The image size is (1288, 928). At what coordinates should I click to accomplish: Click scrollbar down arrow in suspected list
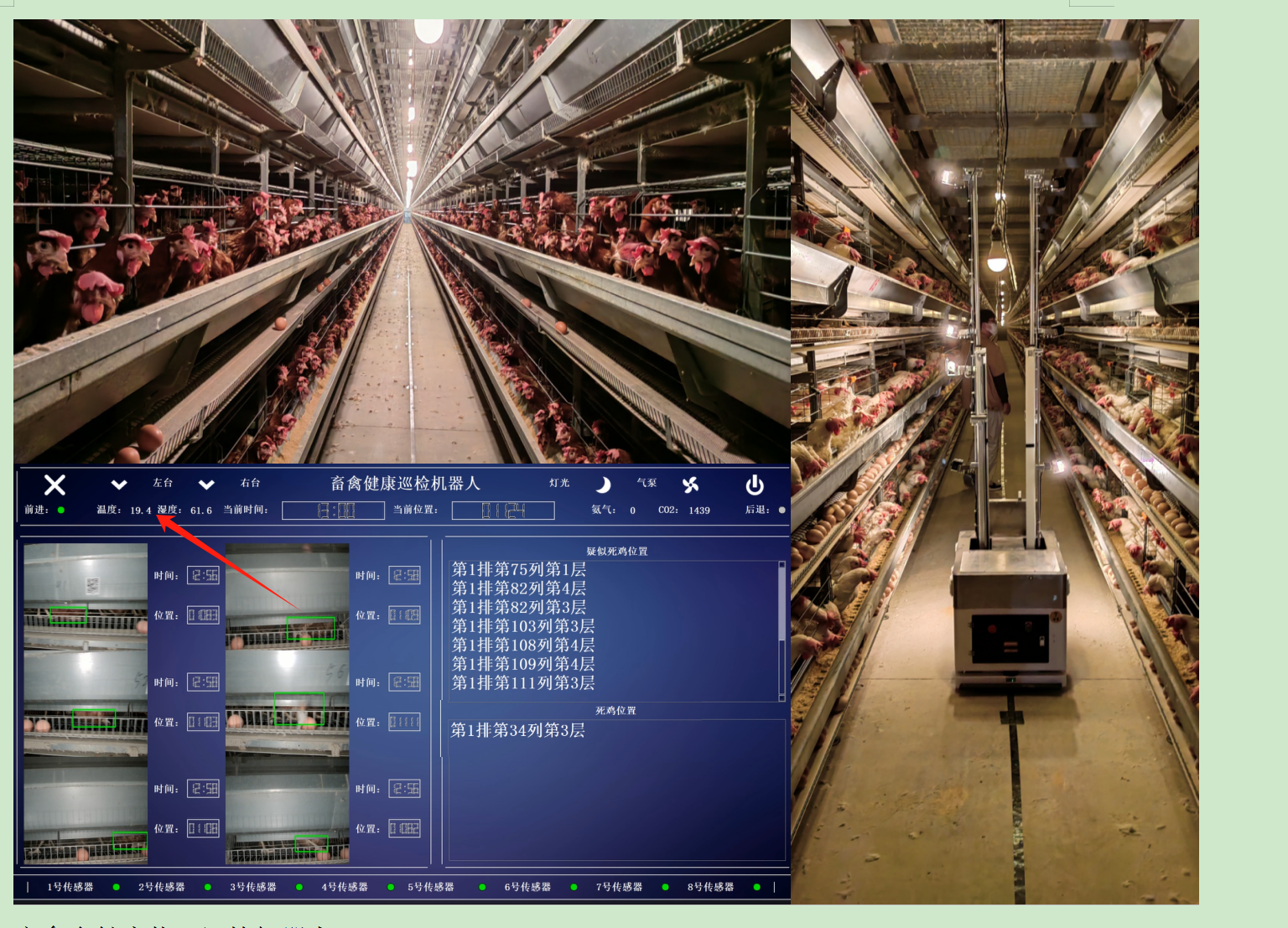[x=782, y=697]
